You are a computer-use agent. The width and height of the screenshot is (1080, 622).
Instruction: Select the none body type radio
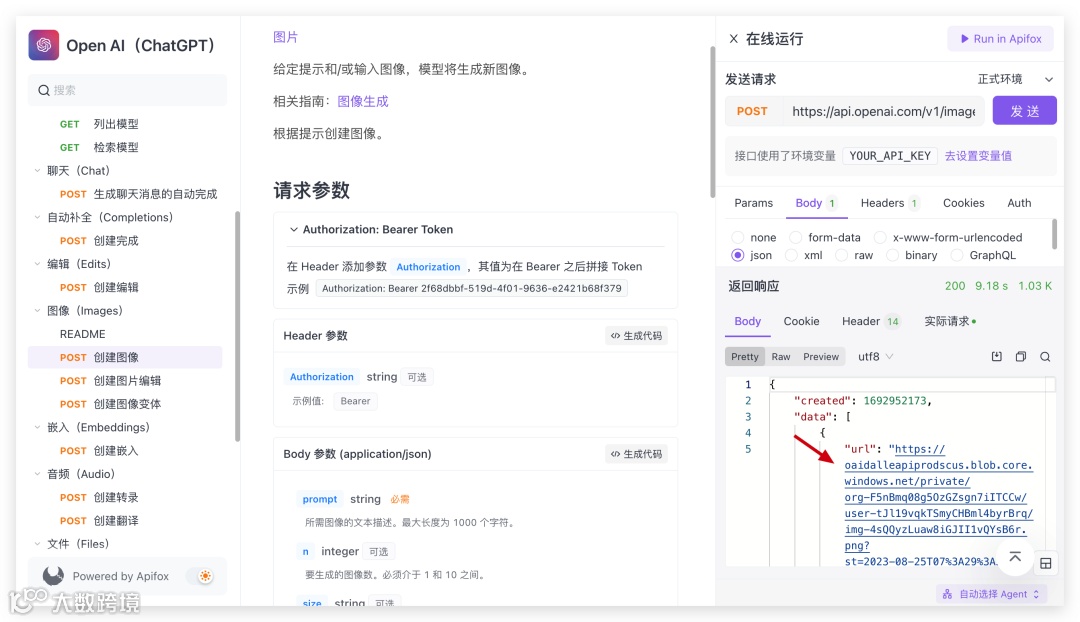click(x=738, y=238)
